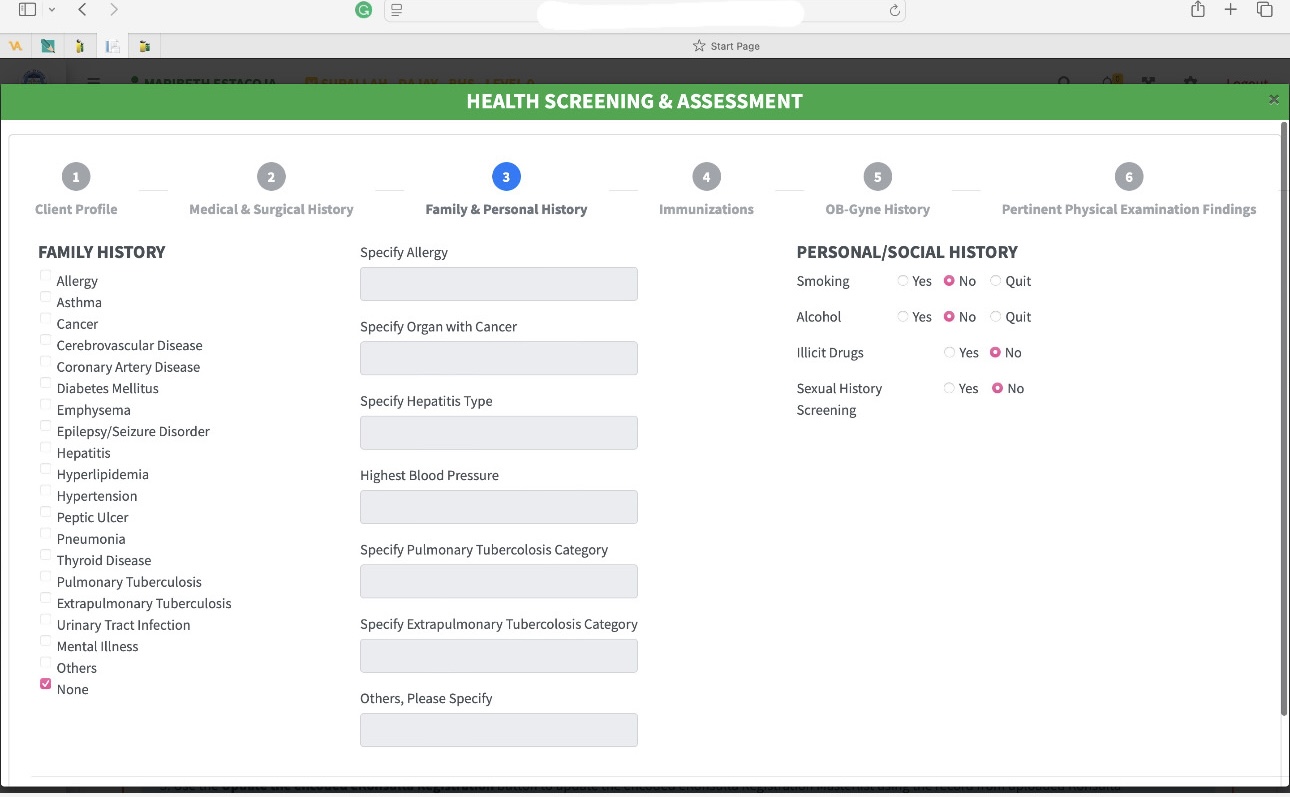Check the Diabetes Mellitus checkbox
Image resolution: width=1290 pixels, height=797 pixels.
click(x=45, y=383)
